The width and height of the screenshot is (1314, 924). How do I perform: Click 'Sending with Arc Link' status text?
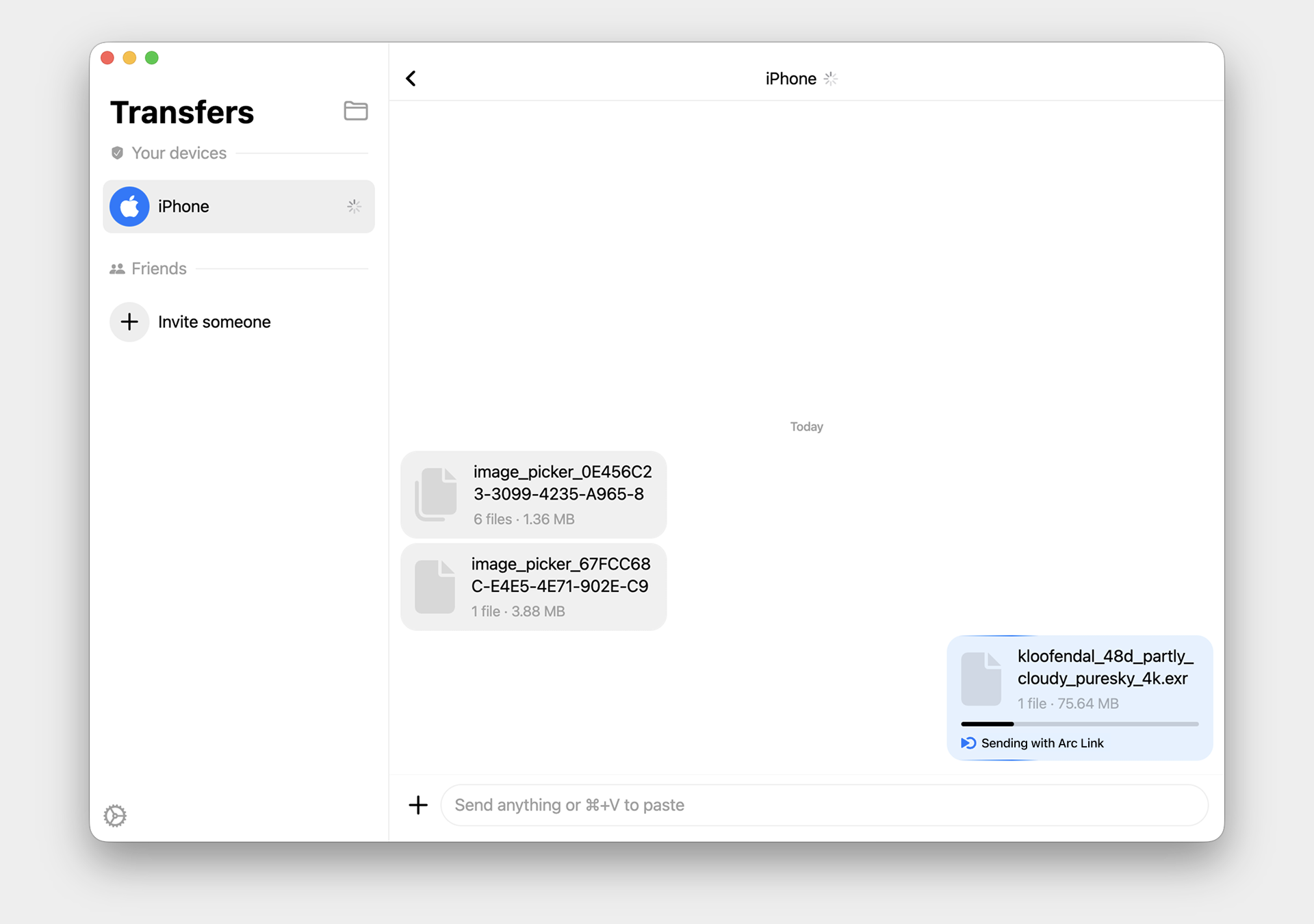(1042, 743)
